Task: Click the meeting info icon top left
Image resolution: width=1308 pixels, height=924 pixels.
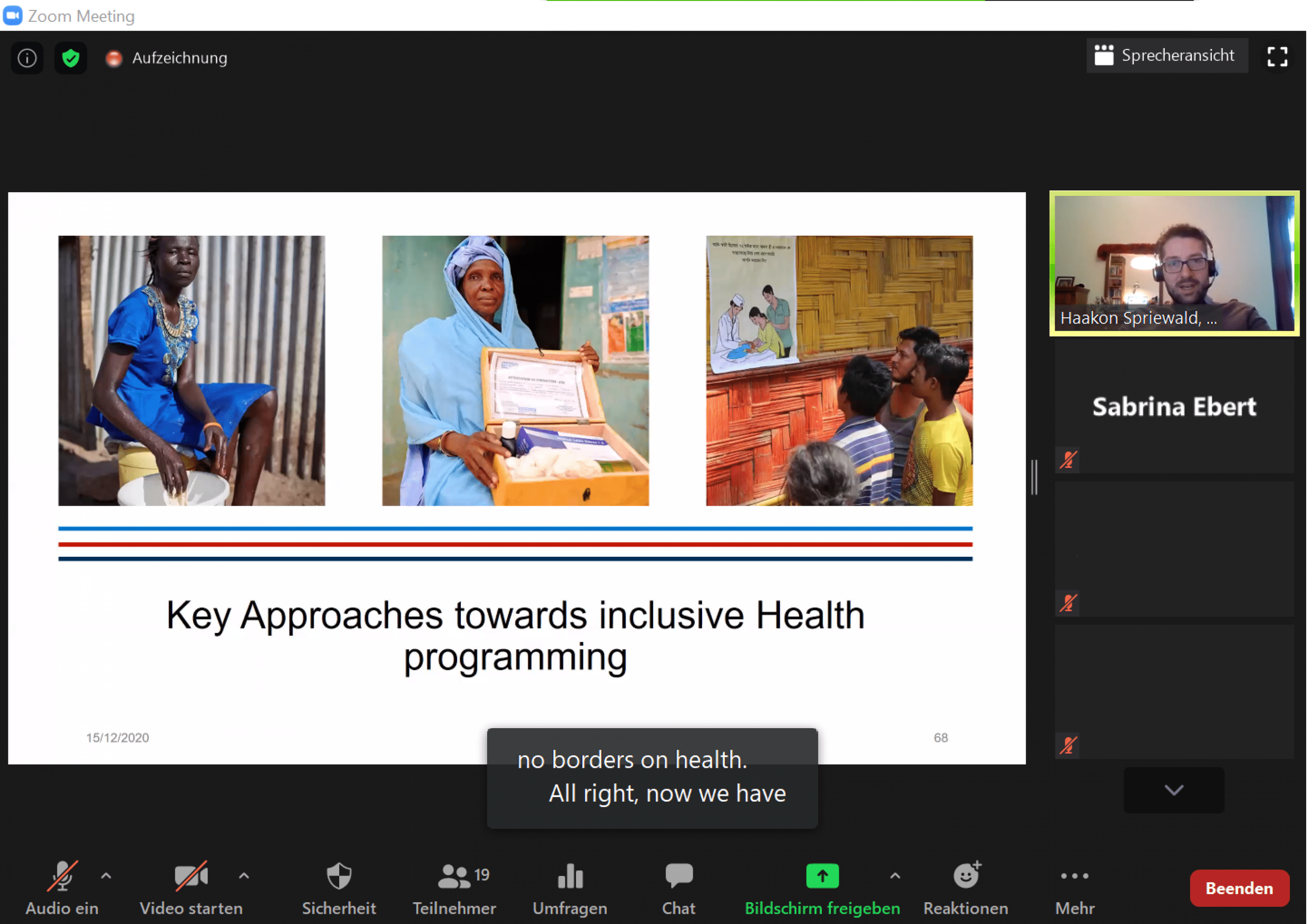Action: click(x=27, y=57)
